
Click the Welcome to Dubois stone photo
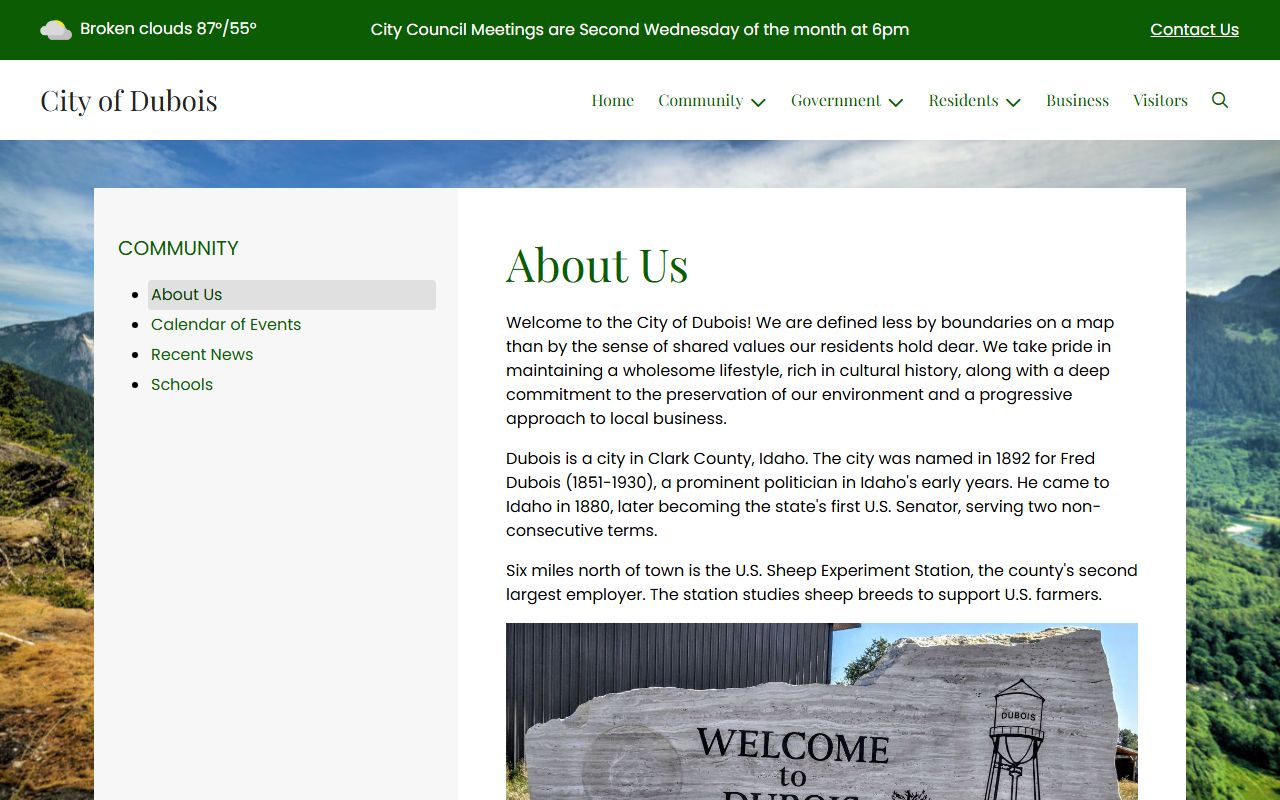tap(822, 711)
